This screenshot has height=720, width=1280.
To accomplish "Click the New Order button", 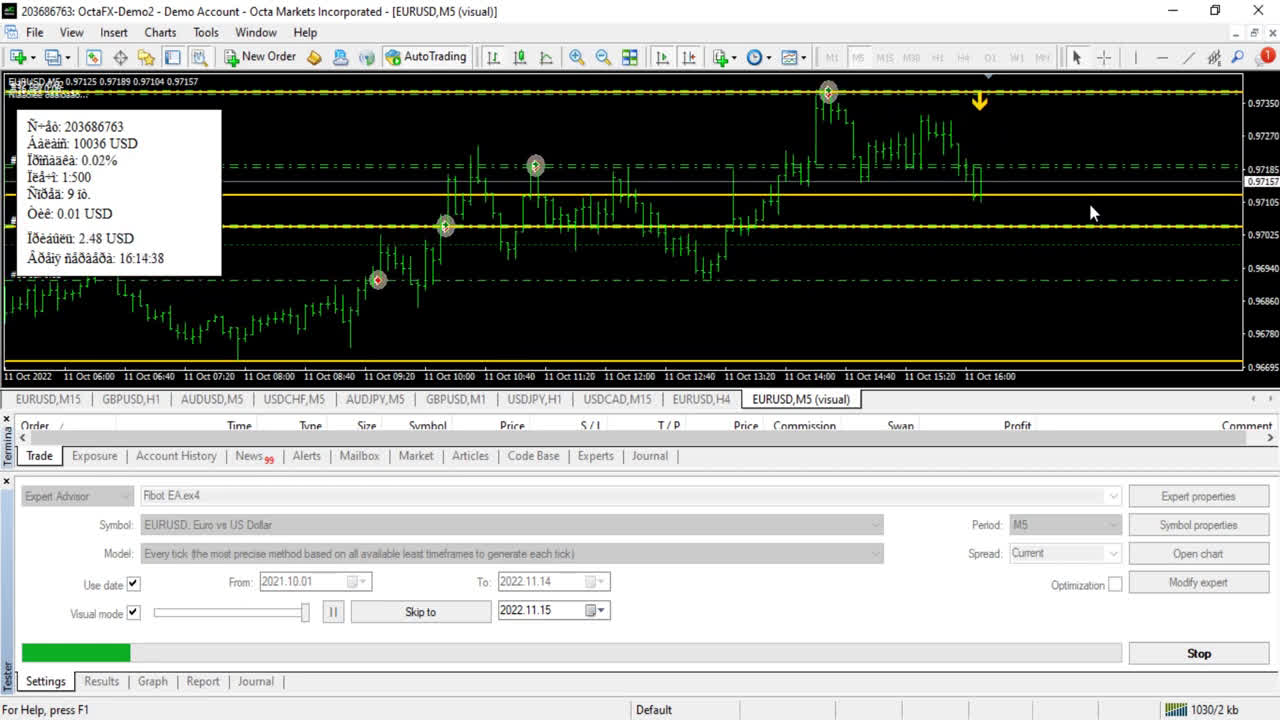I will [x=259, y=57].
